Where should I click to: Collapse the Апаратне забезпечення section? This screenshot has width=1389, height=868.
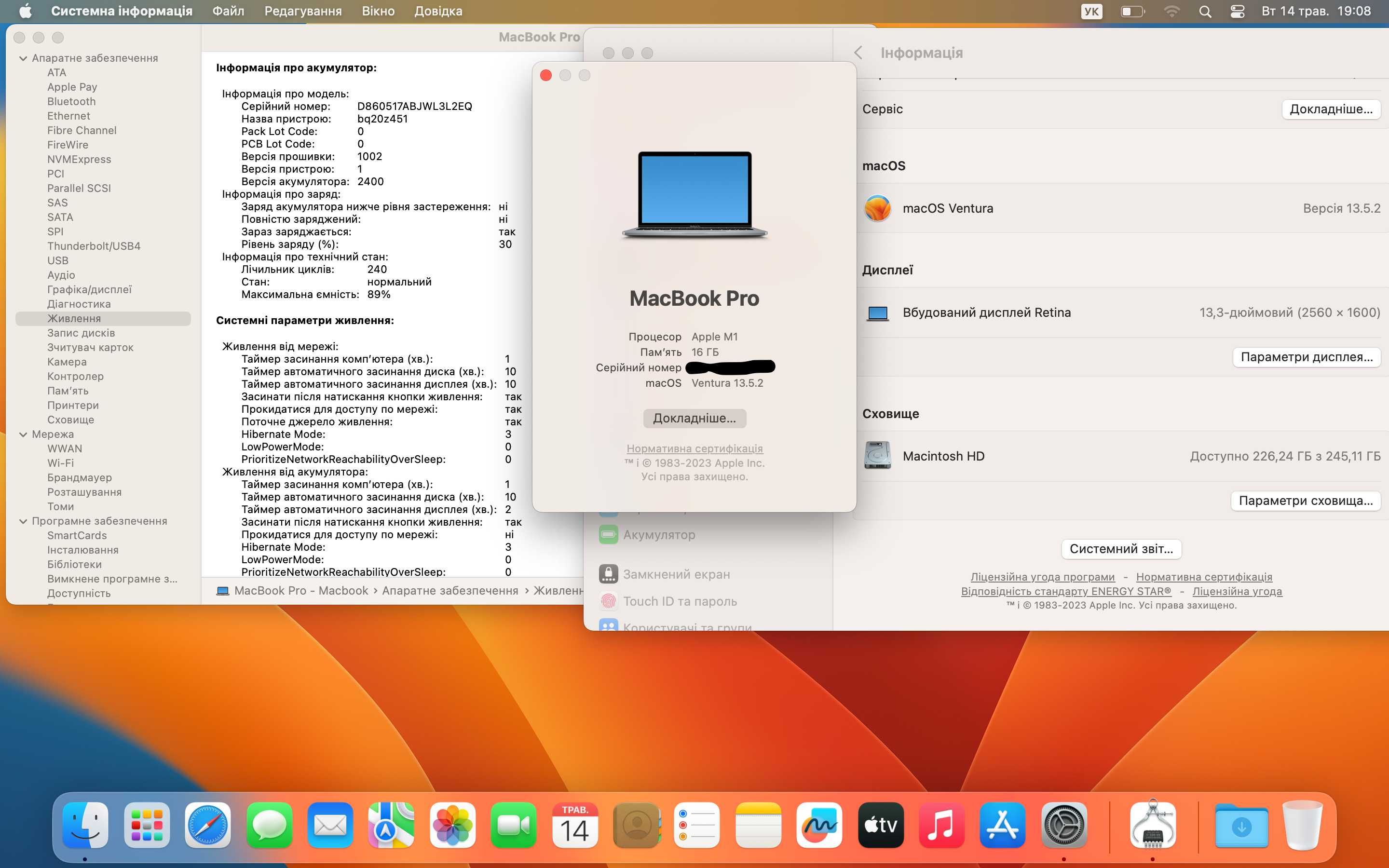24,58
